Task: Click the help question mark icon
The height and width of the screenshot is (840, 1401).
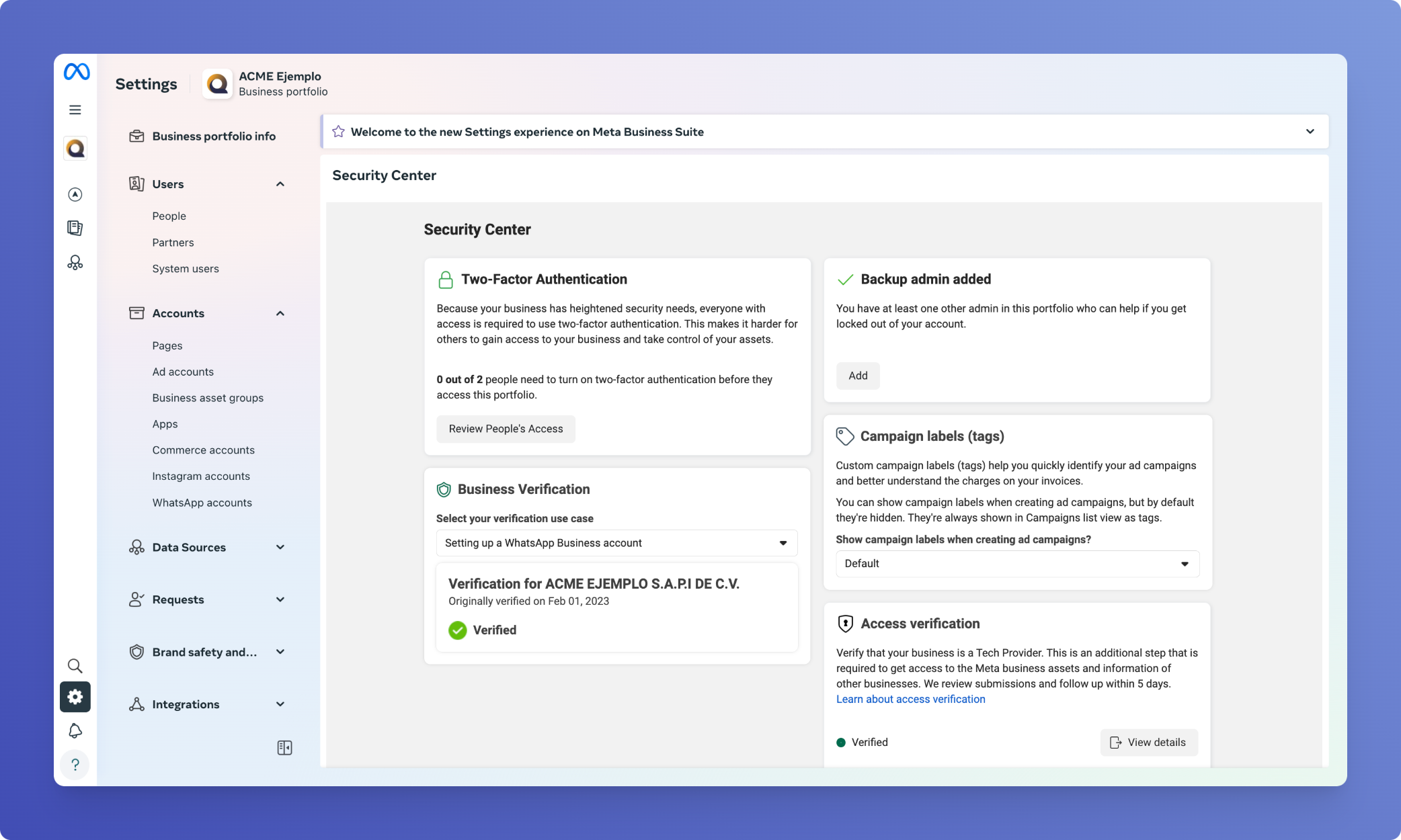Action: point(75,765)
